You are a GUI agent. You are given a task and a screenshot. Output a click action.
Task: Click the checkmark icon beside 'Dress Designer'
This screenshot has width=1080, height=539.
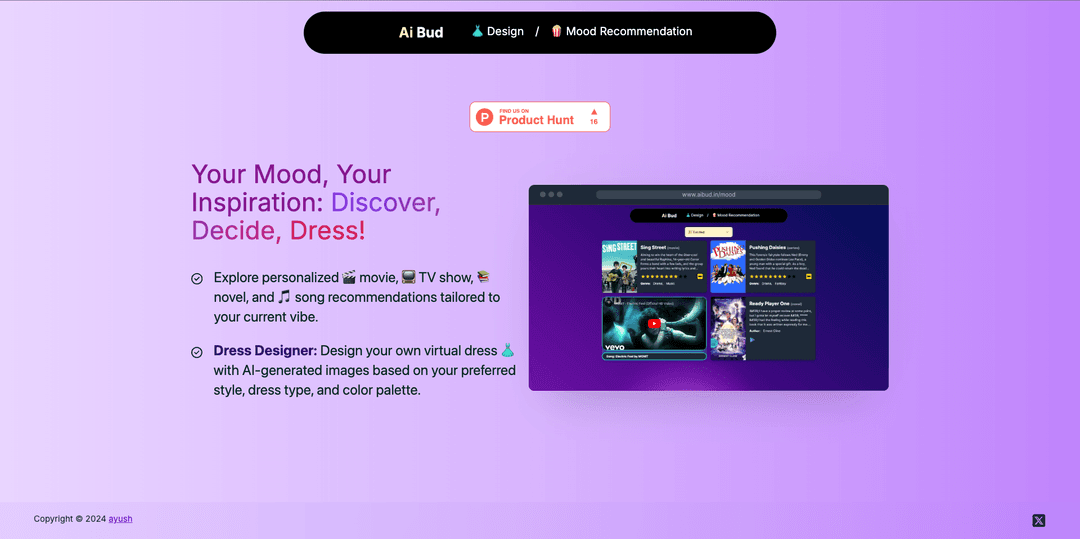(x=197, y=352)
